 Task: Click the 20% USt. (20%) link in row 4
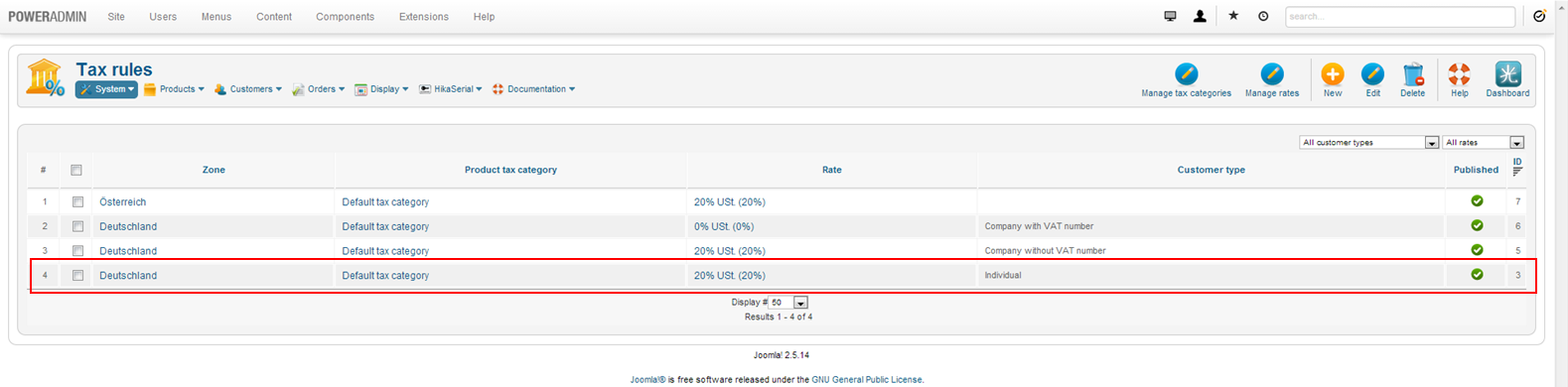pos(729,275)
